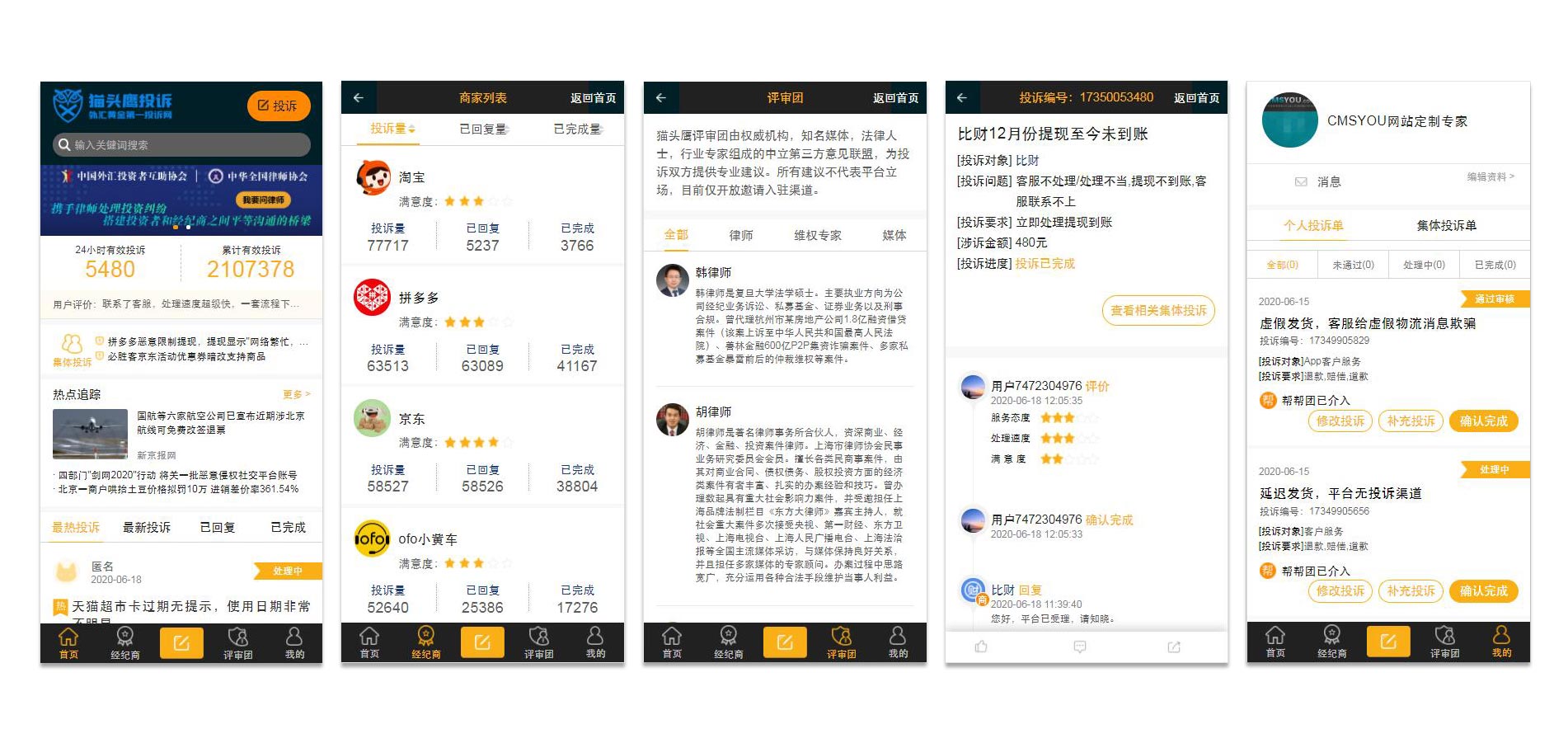Tap the highlighted 经纪商 icon in merchant list screen

pos(426,642)
